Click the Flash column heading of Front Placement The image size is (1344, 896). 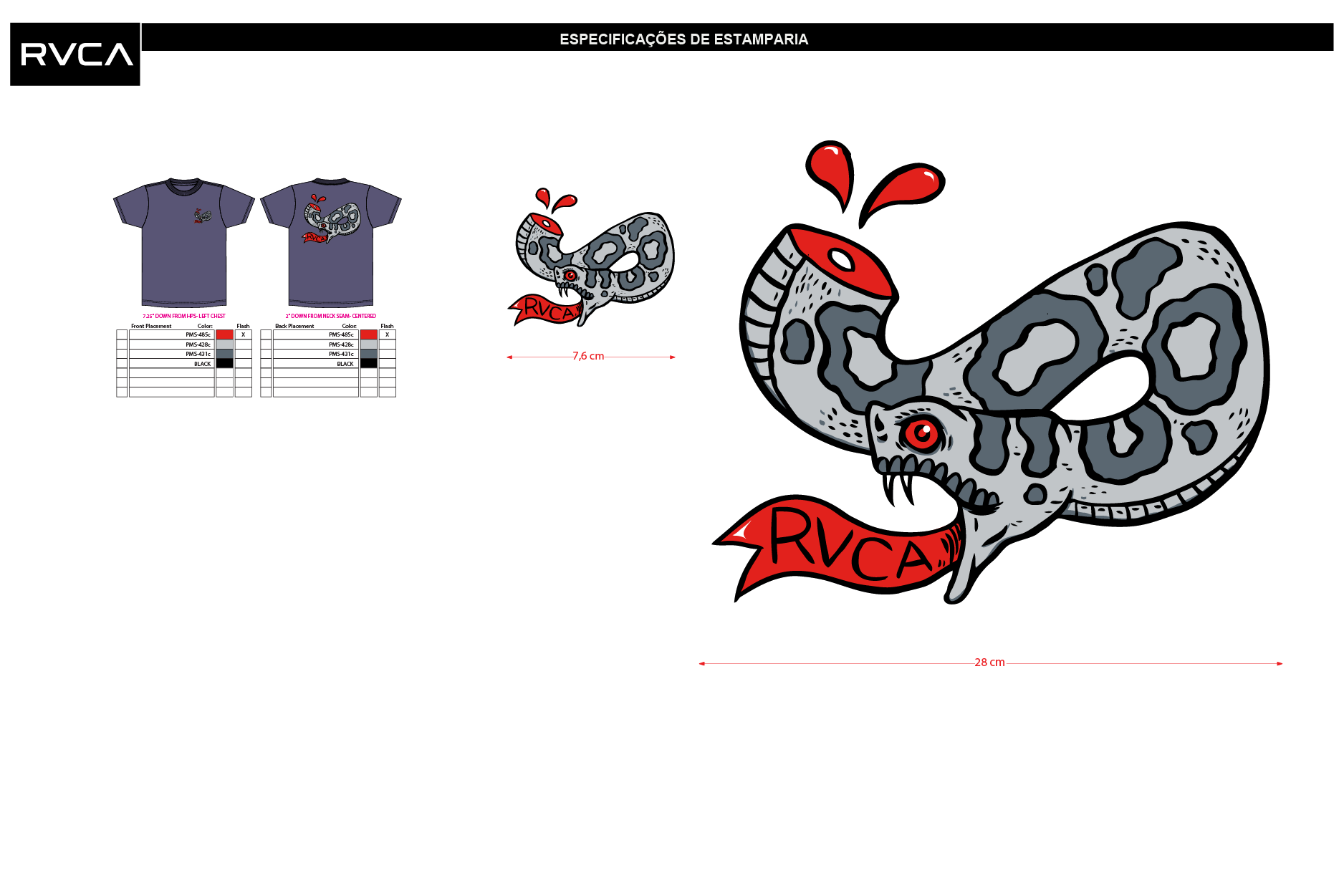tap(244, 326)
